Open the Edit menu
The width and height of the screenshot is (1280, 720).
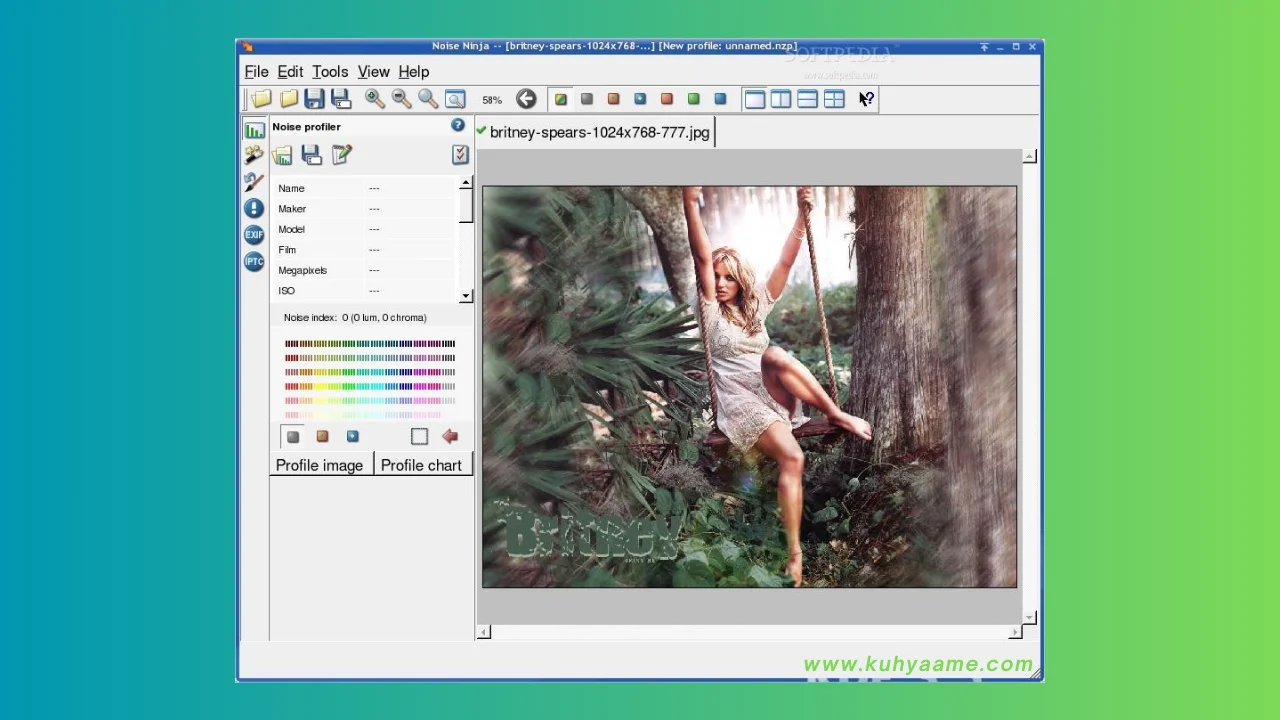coord(290,72)
